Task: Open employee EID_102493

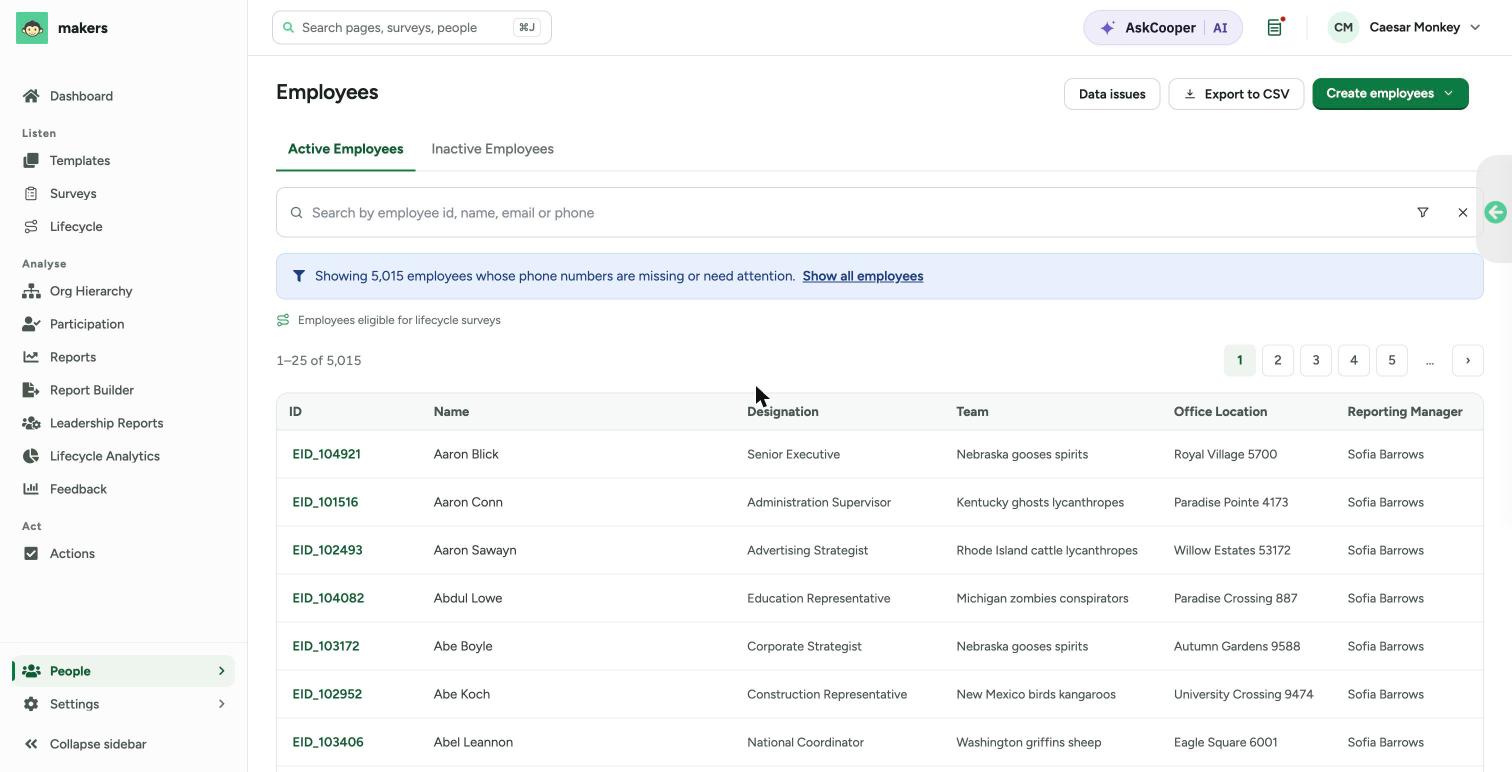Action: tap(327, 550)
